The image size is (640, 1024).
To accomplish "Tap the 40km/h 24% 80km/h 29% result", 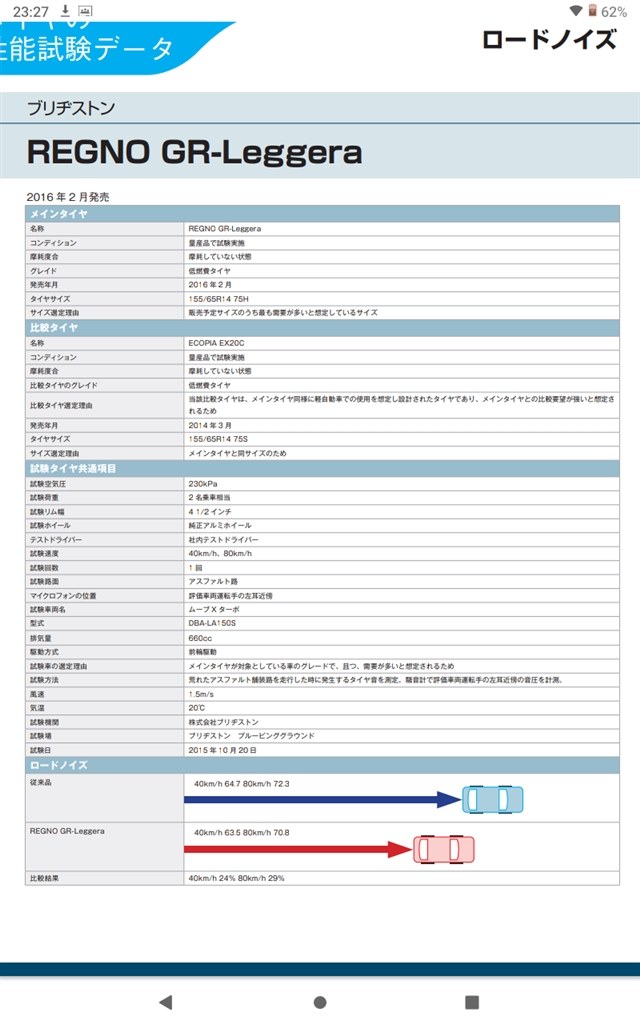I will [236, 878].
